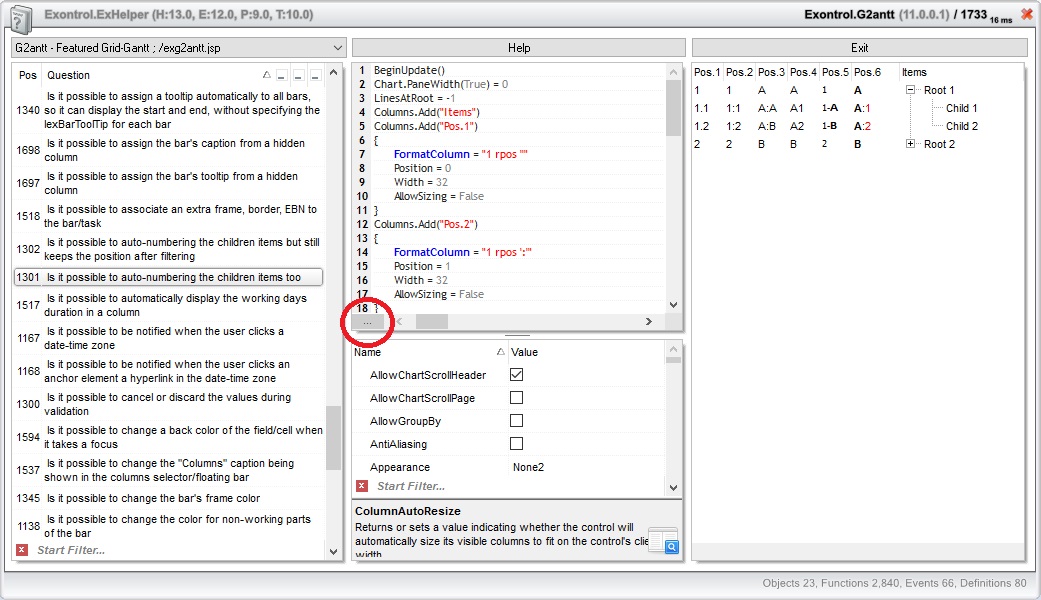Close the ExHelper window with the red X
The height and width of the screenshot is (600, 1041).
click(x=1026, y=15)
